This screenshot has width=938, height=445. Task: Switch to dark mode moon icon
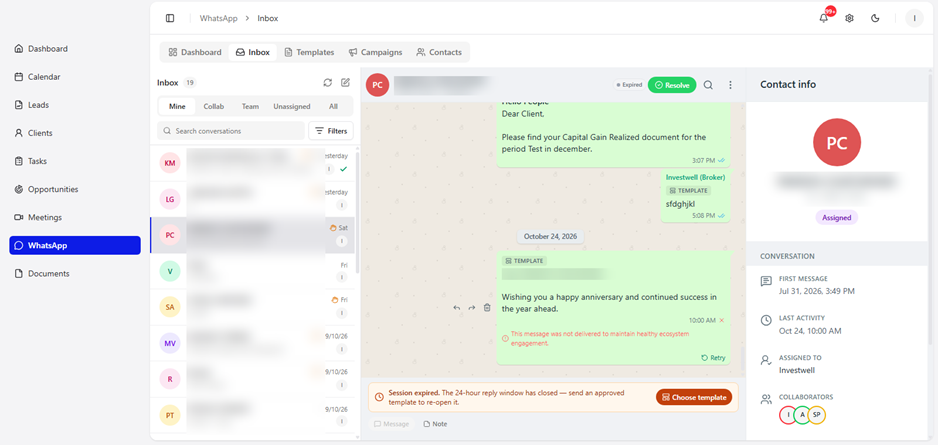tap(875, 19)
